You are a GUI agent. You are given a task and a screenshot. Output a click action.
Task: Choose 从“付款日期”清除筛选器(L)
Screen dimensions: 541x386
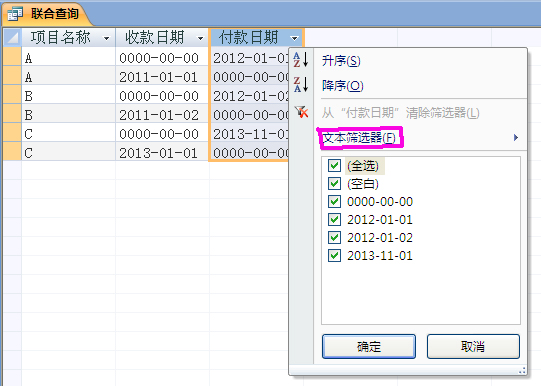click(x=401, y=113)
